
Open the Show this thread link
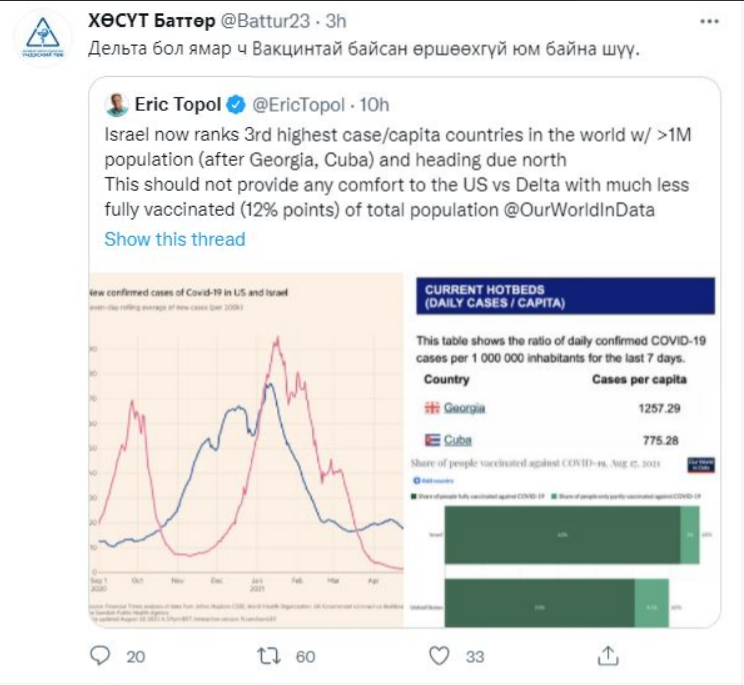[x=174, y=239]
